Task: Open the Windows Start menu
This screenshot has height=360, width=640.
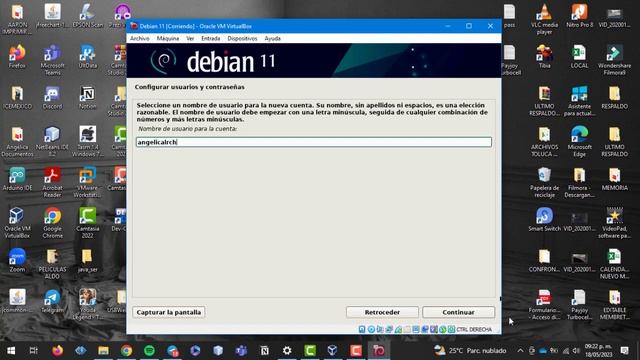Action: 11,351
